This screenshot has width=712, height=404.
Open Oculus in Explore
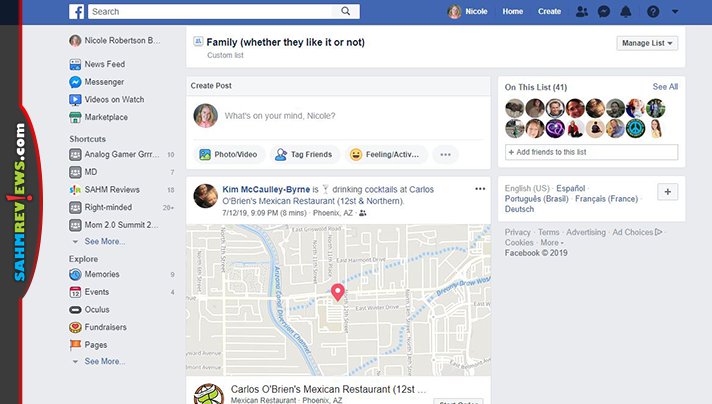point(89,310)
